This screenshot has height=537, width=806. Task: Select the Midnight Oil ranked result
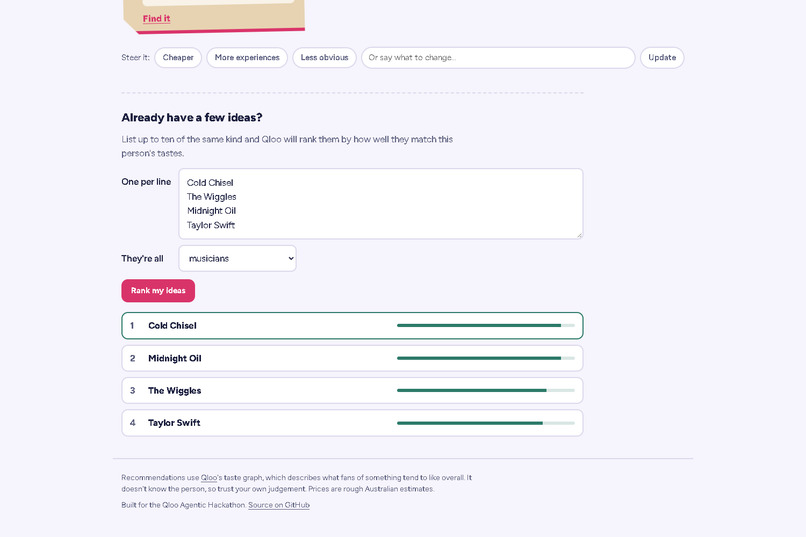(352, 358)
